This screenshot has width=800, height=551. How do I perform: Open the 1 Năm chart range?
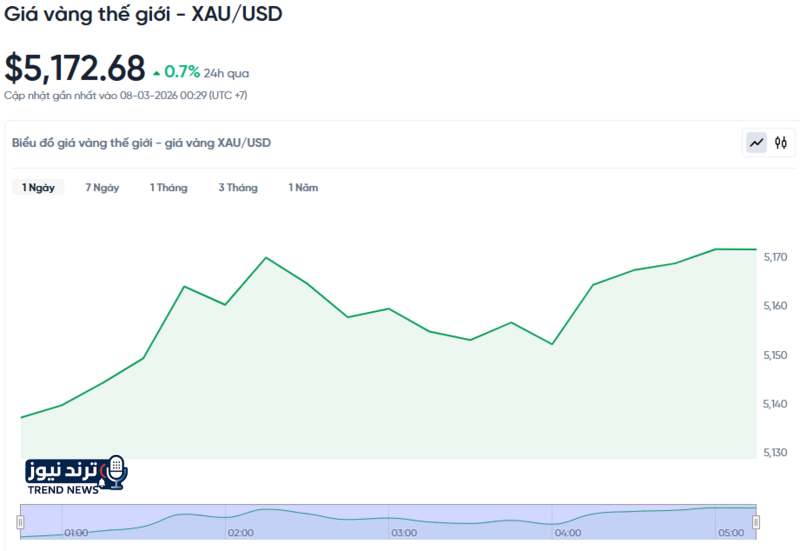pyautogui.click(x=303, y=187)
